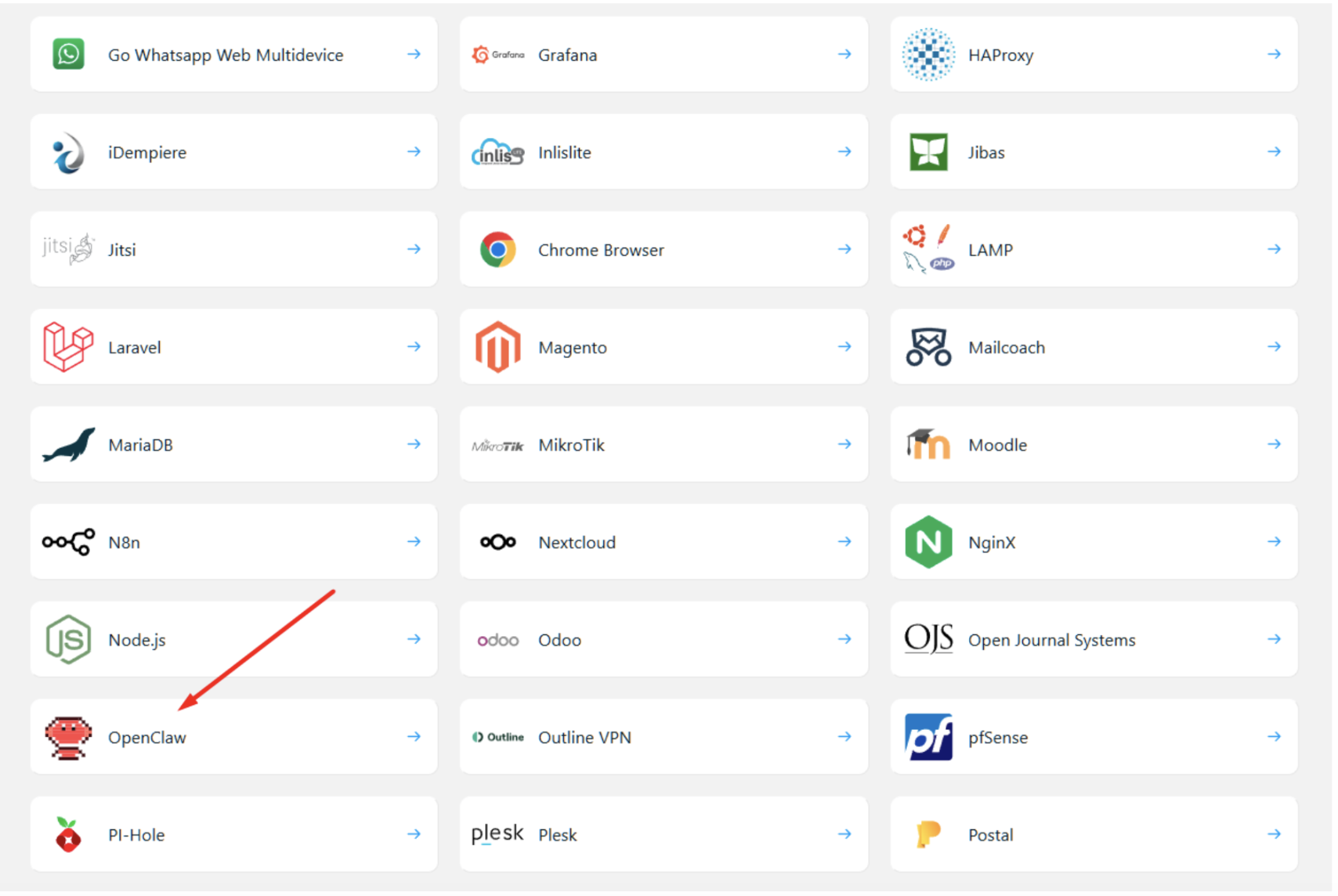Click the OJS logo icon

pos(928,638)
